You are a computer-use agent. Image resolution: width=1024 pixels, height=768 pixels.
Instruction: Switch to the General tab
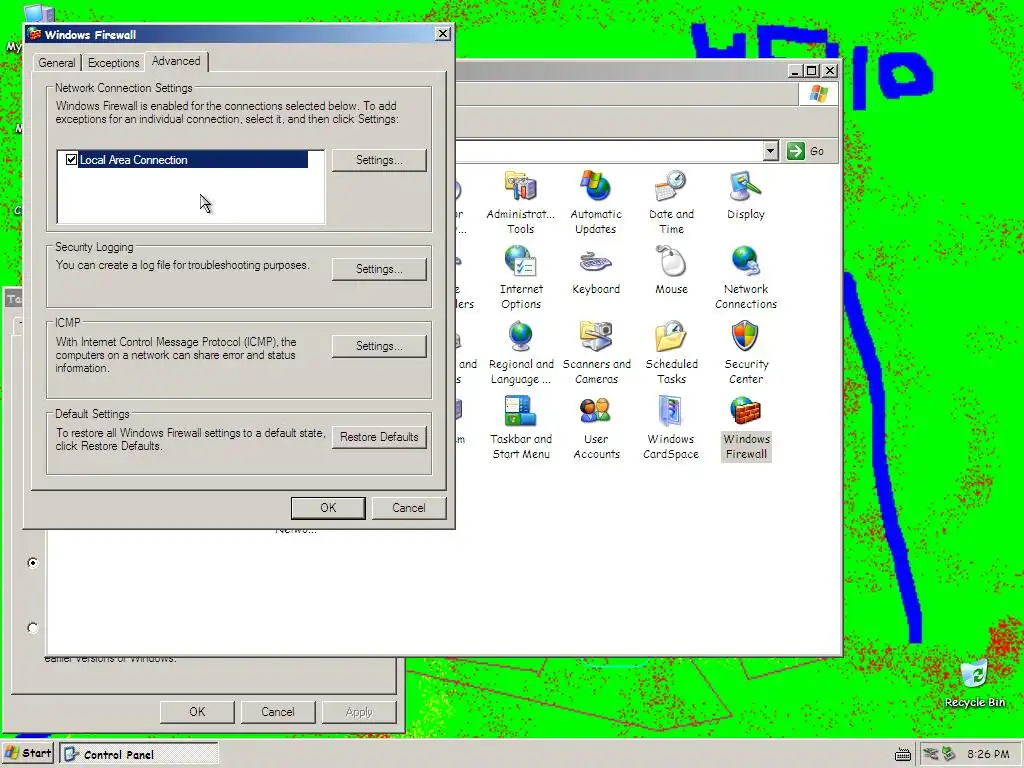coord(57,63)
